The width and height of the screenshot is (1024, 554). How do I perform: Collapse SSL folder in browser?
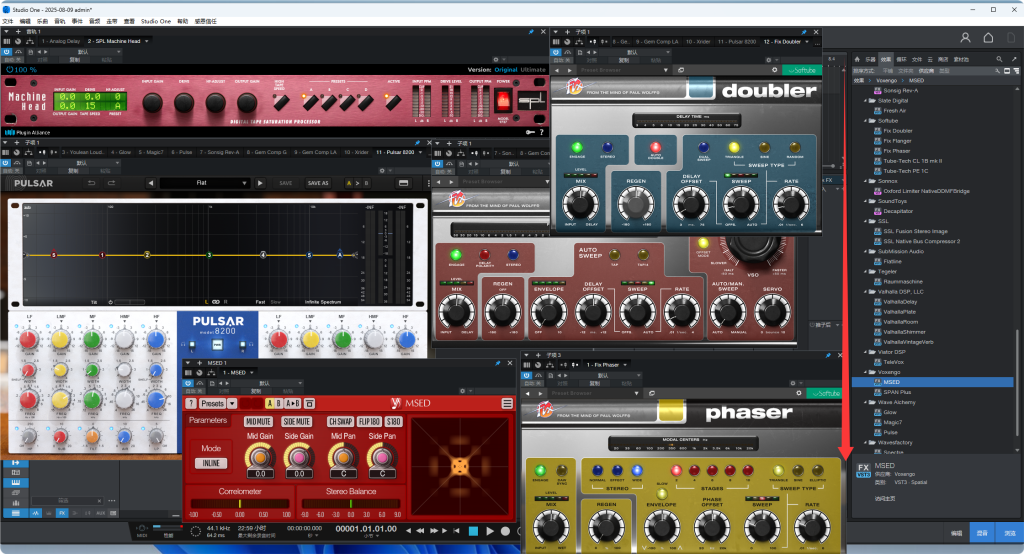tap(865, 221)
